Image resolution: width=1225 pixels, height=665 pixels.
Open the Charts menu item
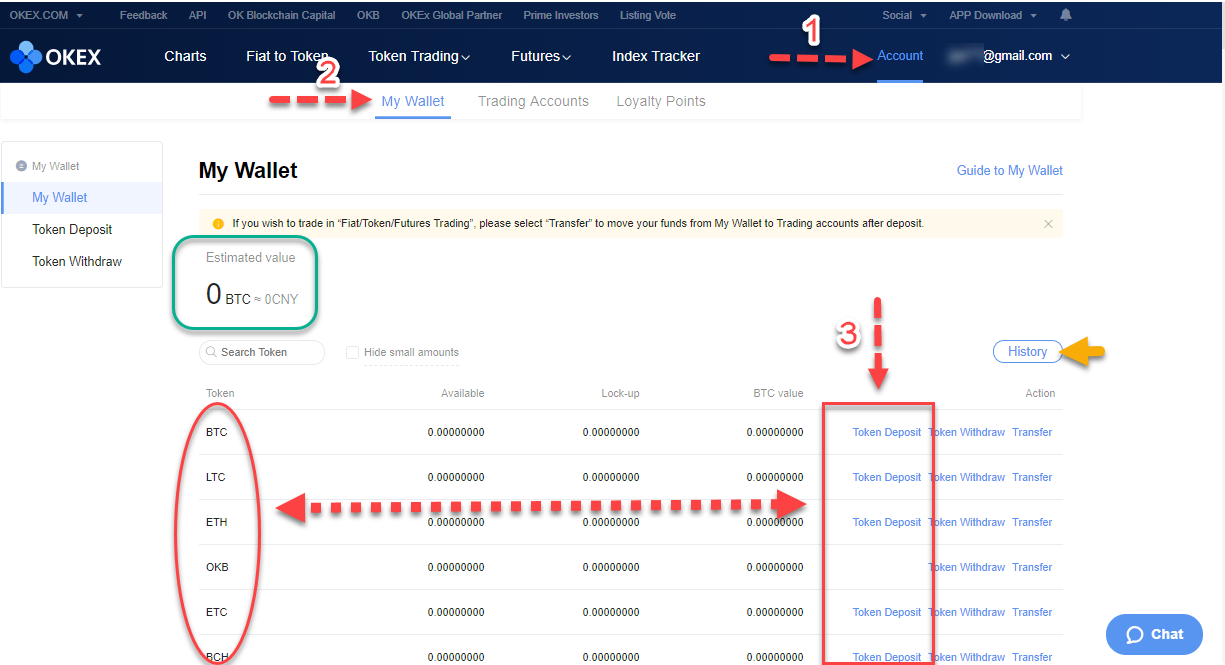tap(185, 56)
